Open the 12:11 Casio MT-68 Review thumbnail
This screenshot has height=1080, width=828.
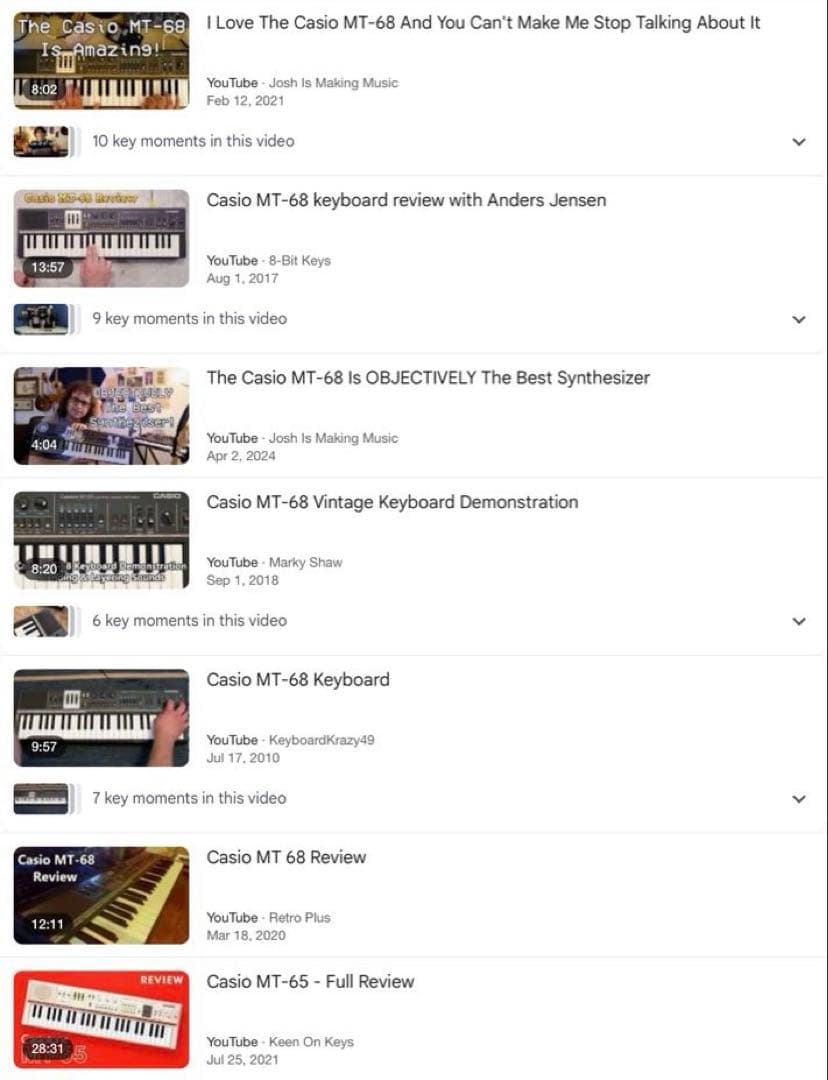[x=101, y=895]
